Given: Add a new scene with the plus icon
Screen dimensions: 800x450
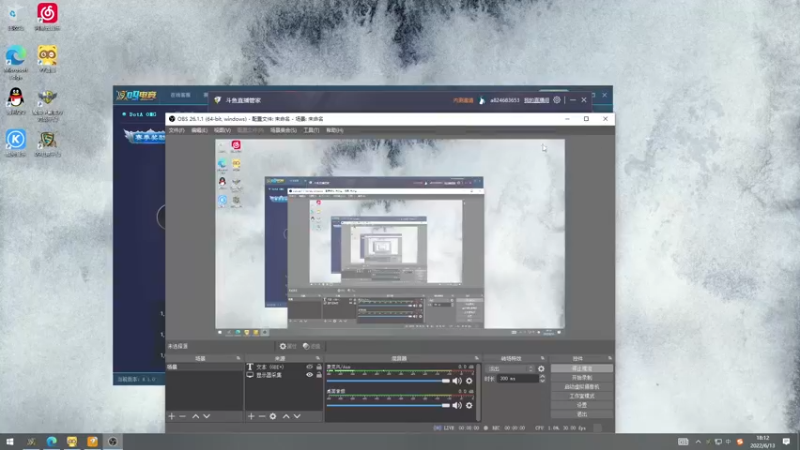Looking at the screenshot, I should click(171, 416).
